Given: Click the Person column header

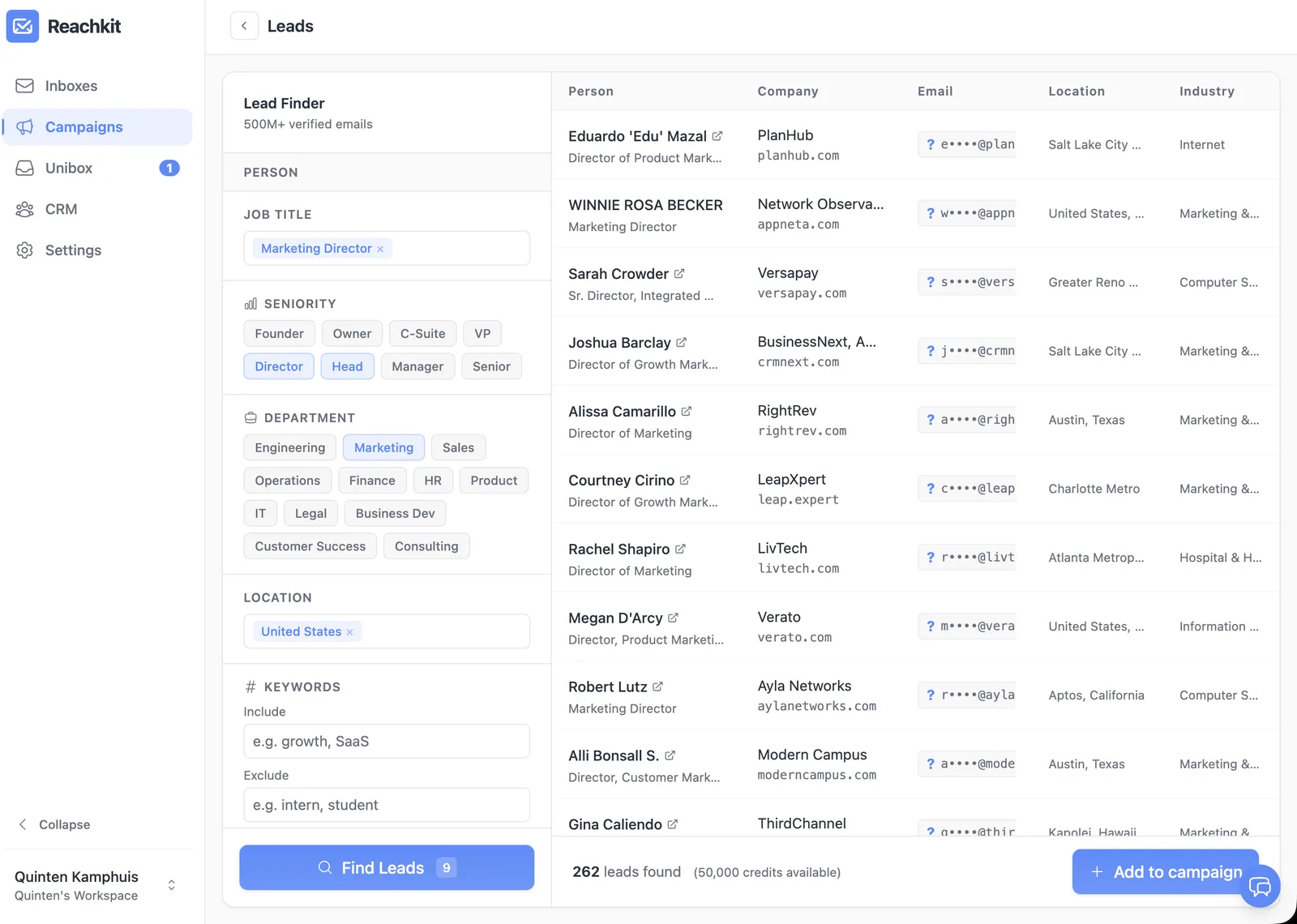Looking at the screenshot, I should [591, 92].
